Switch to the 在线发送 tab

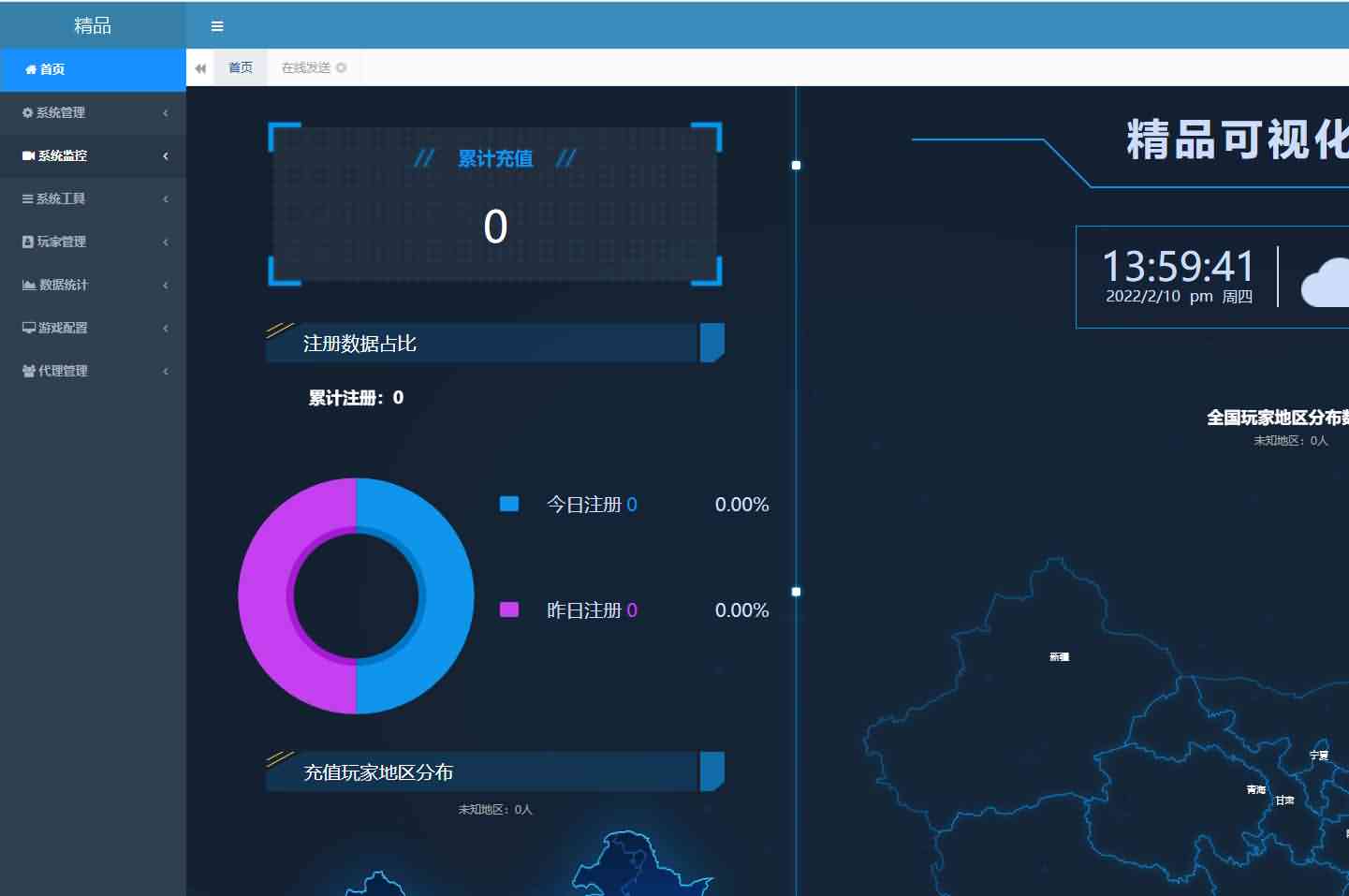[305, 67]
